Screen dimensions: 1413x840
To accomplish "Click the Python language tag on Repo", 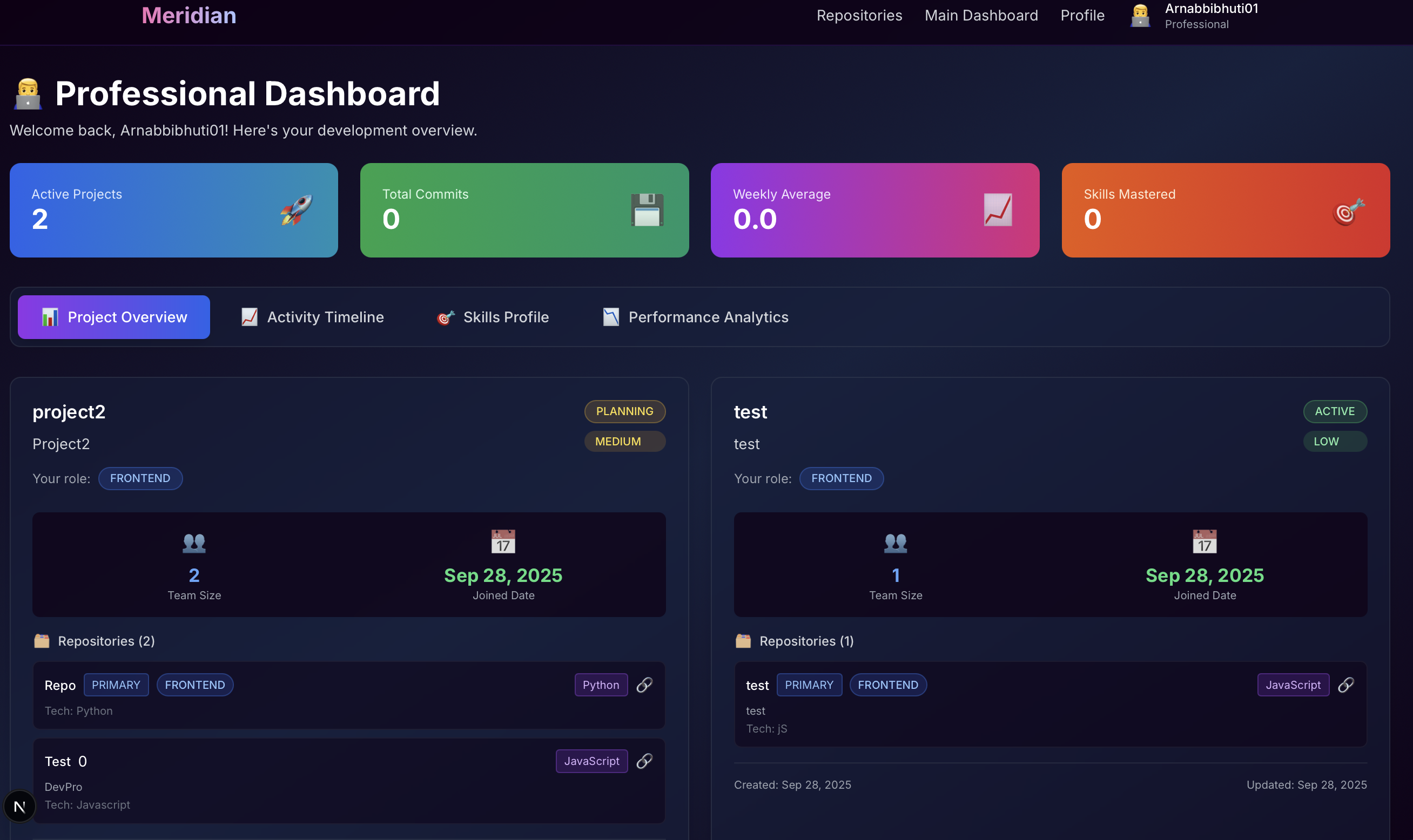I will pyautogui.click(x=600, y=685).
